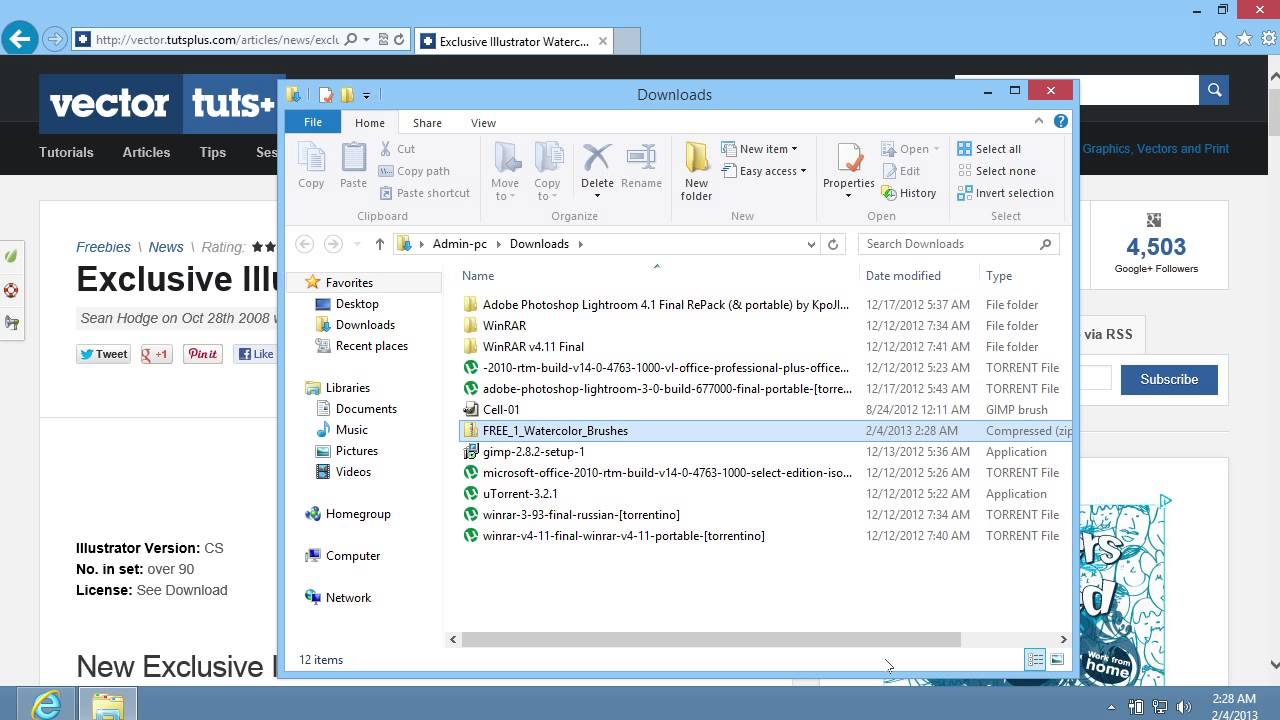1280x720 pixels.
Task: Show hidden tray icons arrow
Action: click(1111, 708)
